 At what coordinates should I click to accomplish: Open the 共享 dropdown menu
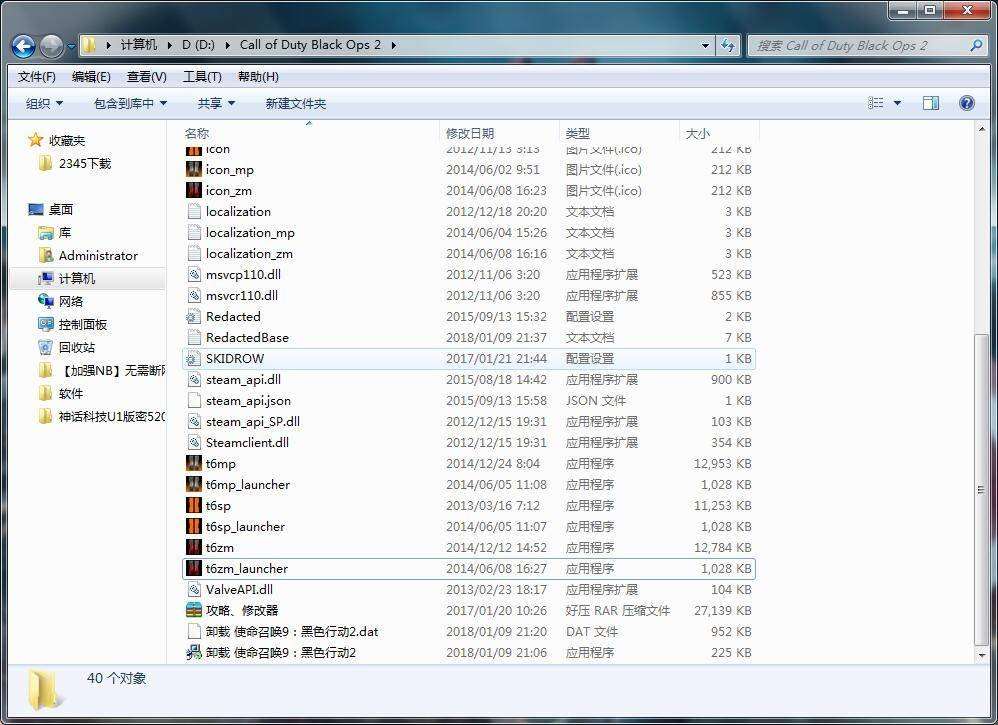coord(216,103)
